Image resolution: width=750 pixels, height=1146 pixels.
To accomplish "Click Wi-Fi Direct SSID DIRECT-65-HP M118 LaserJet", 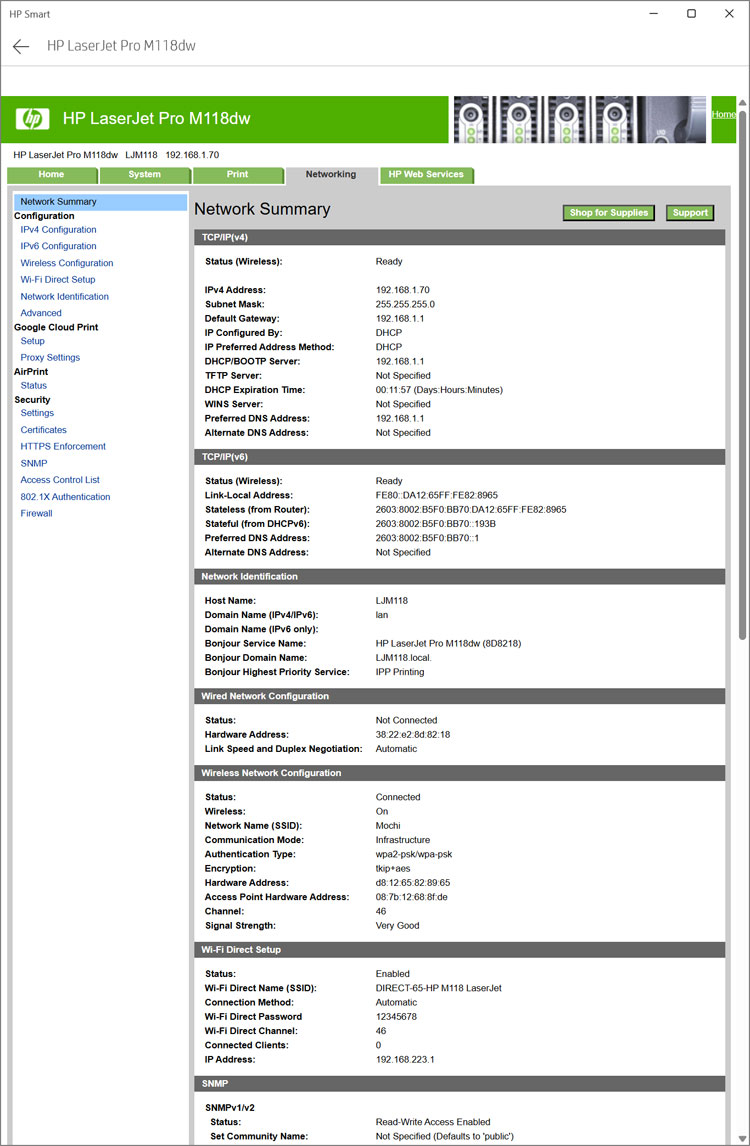I will coord(439,988).
